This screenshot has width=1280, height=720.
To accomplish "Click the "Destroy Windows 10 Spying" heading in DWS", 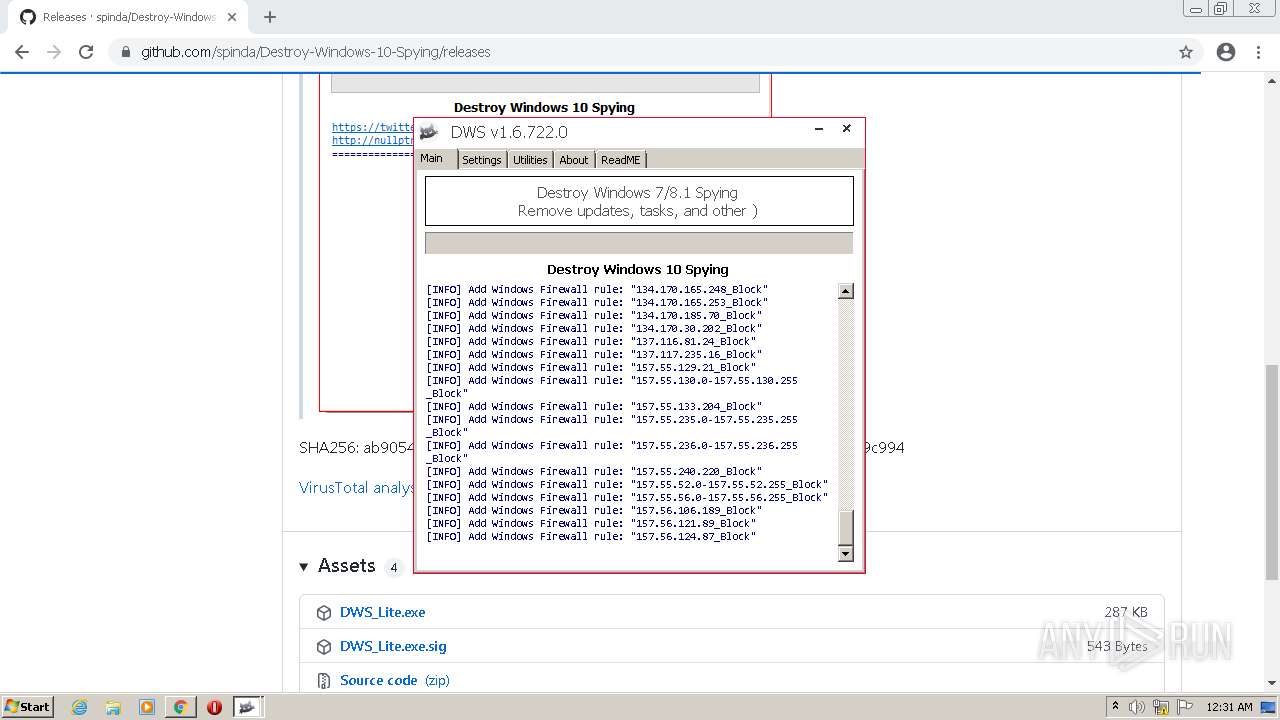I will pos(638,270).
